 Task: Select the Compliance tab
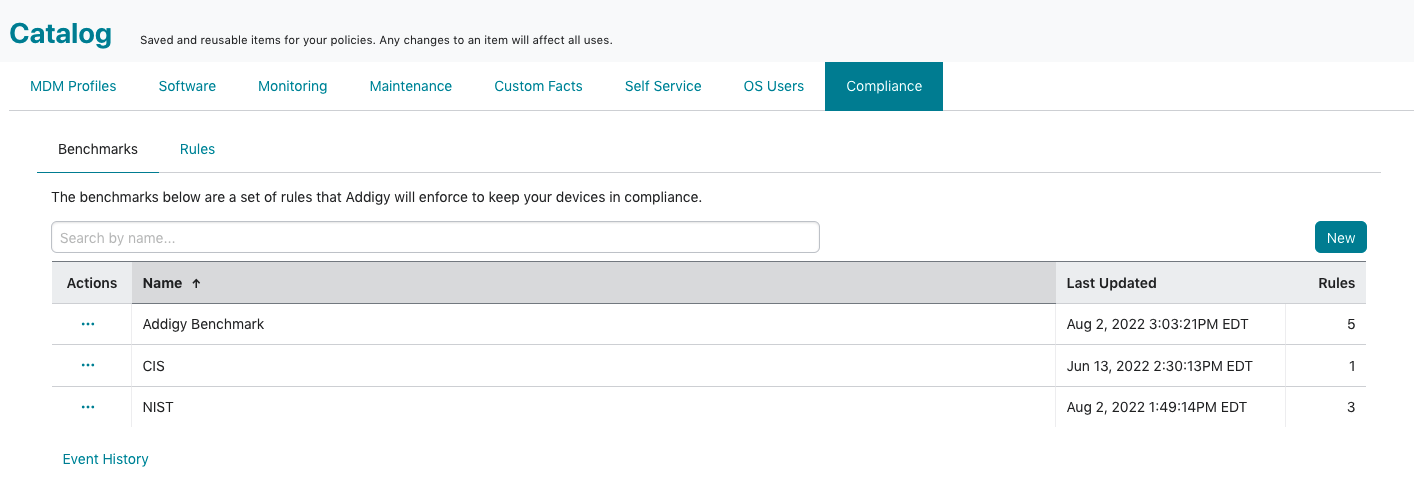[884, 86]
